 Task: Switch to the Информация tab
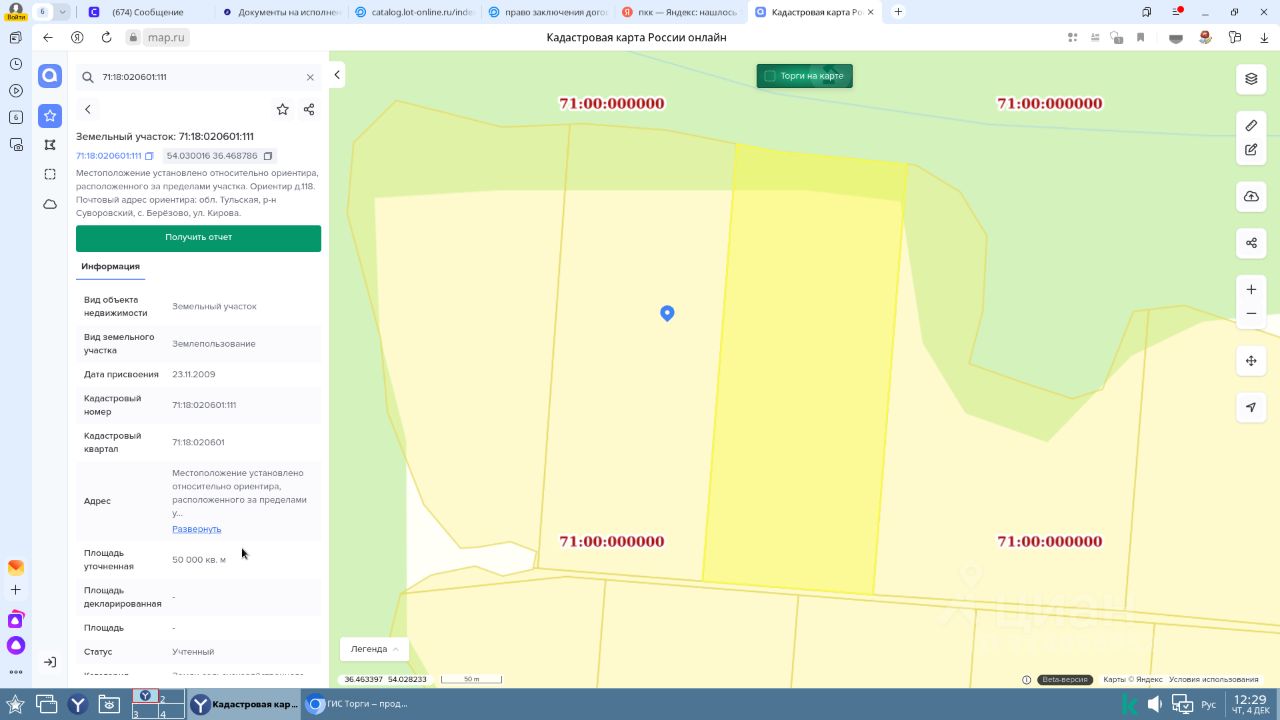tap(110, 267)
